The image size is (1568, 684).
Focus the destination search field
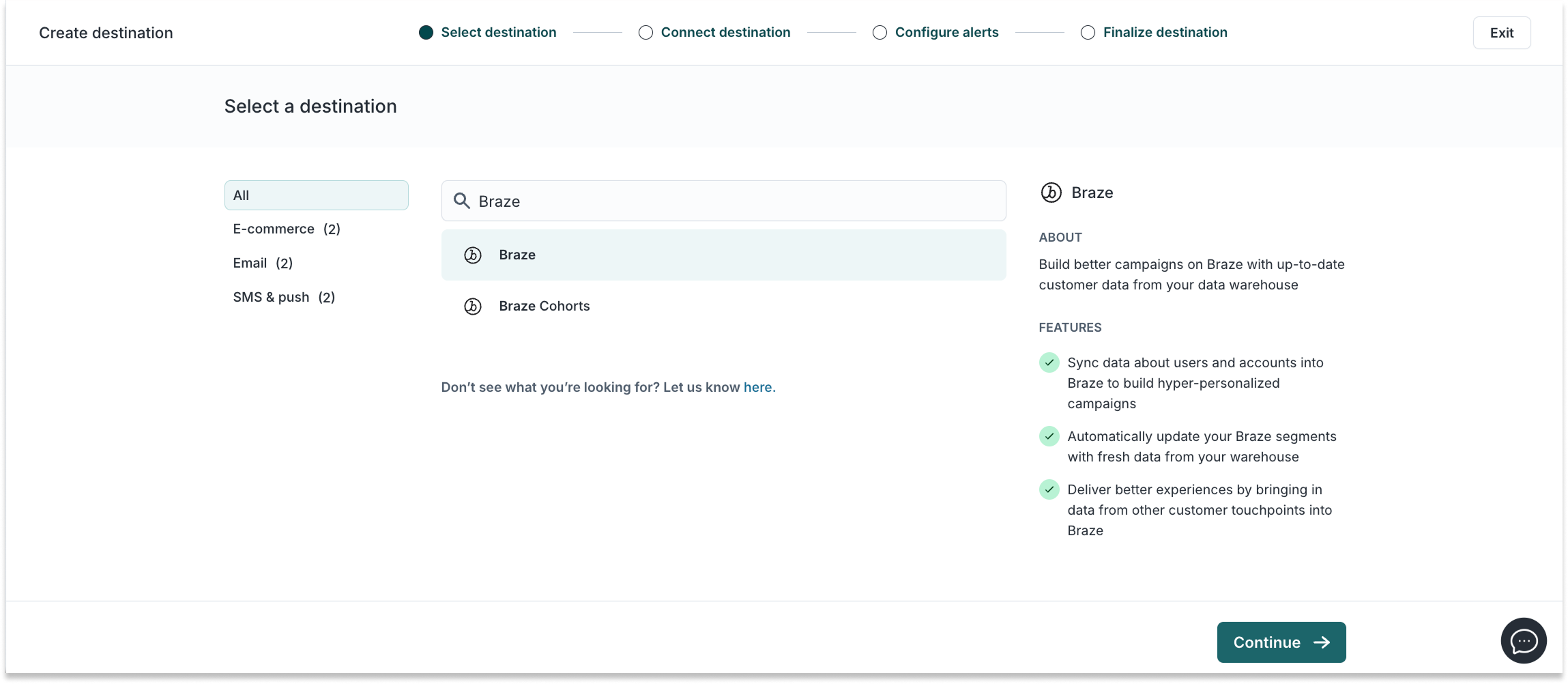(x=737, y=201)
